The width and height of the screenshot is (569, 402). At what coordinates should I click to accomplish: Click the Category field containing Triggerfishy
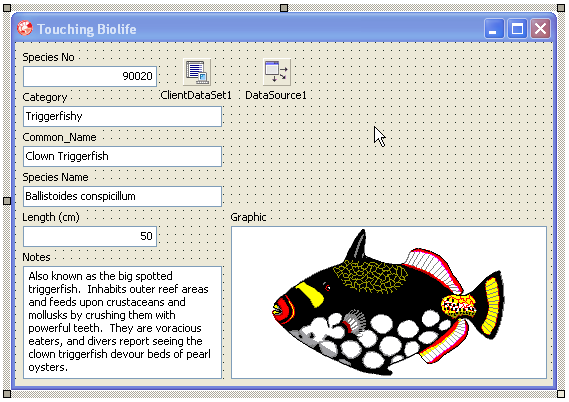pyautogui.click(x=122, y=116)
